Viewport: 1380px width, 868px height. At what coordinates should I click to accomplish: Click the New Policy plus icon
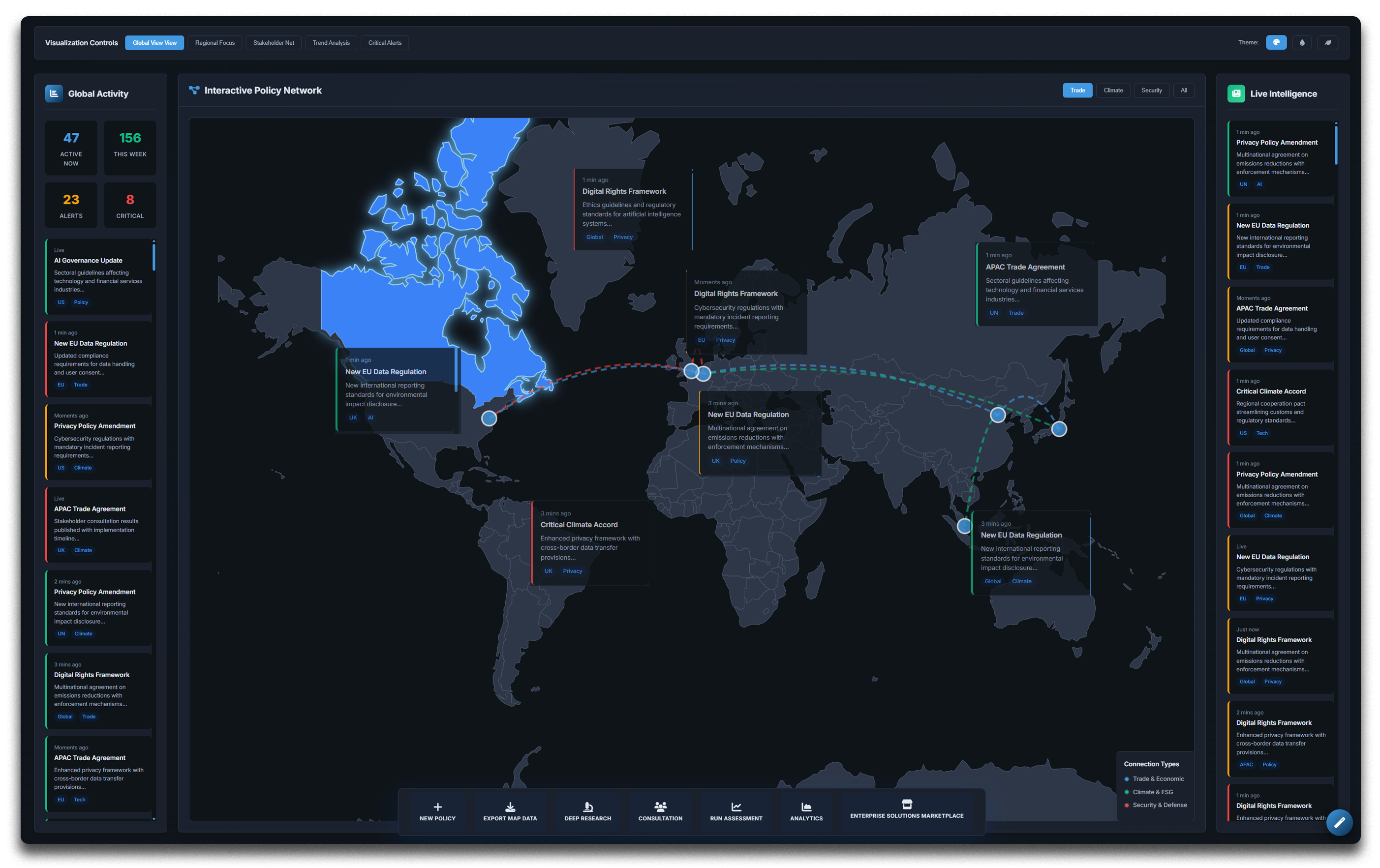tap(437, 807)
